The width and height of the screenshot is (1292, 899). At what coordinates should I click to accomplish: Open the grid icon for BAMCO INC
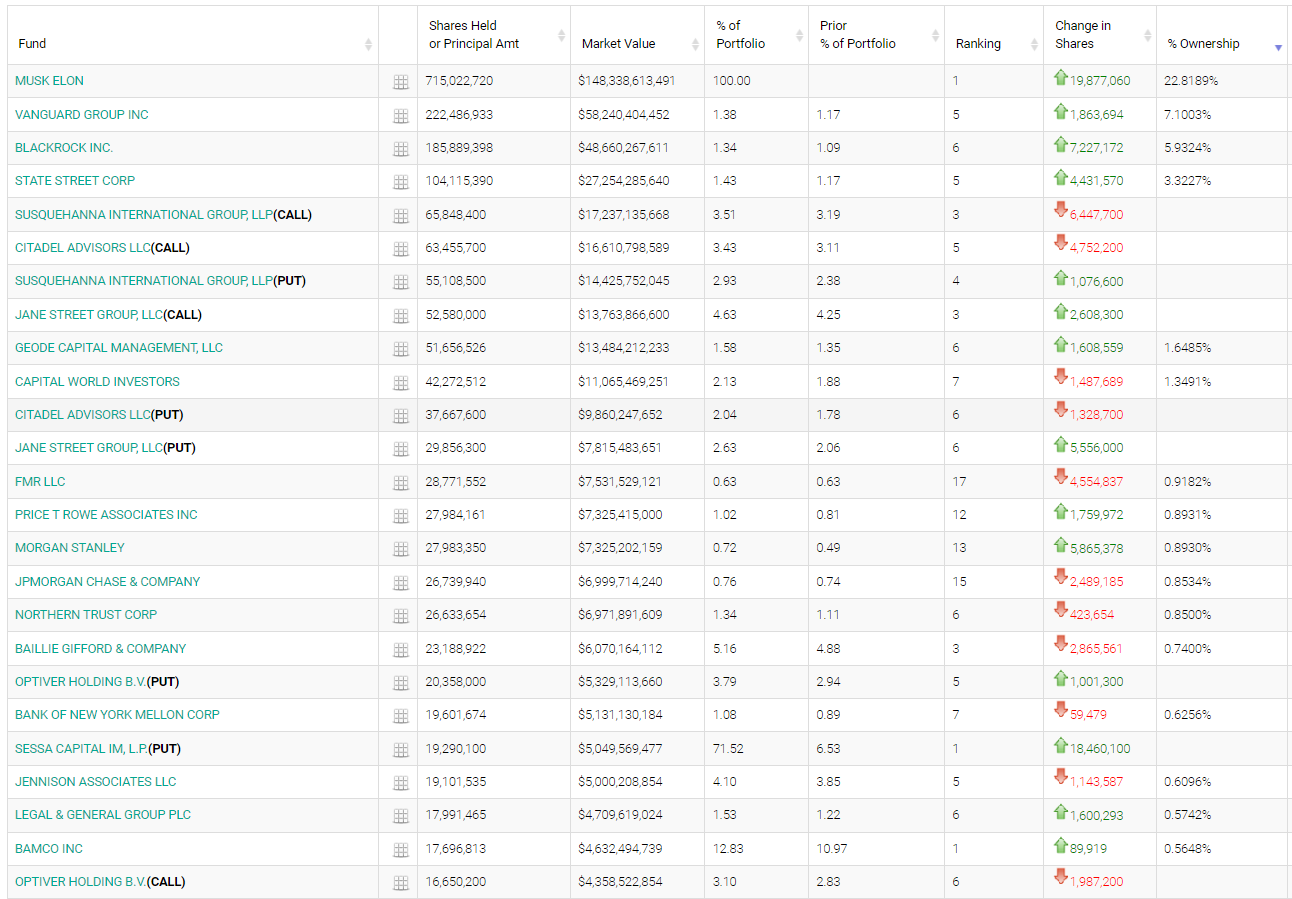[x=401, y=850]
